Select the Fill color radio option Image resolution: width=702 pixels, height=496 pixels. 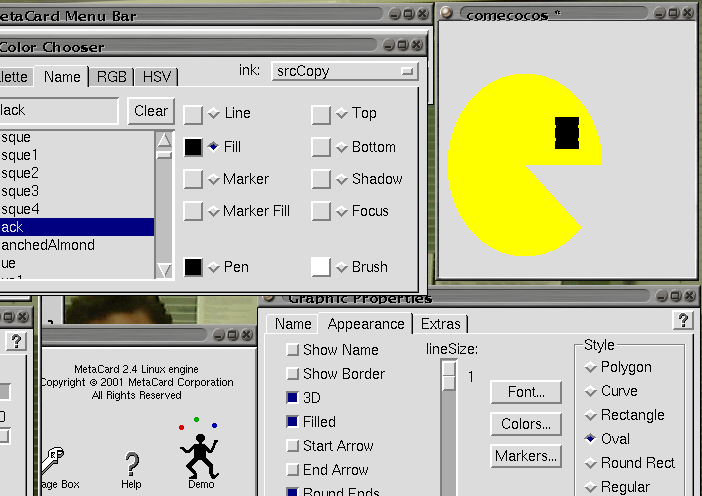214,146
